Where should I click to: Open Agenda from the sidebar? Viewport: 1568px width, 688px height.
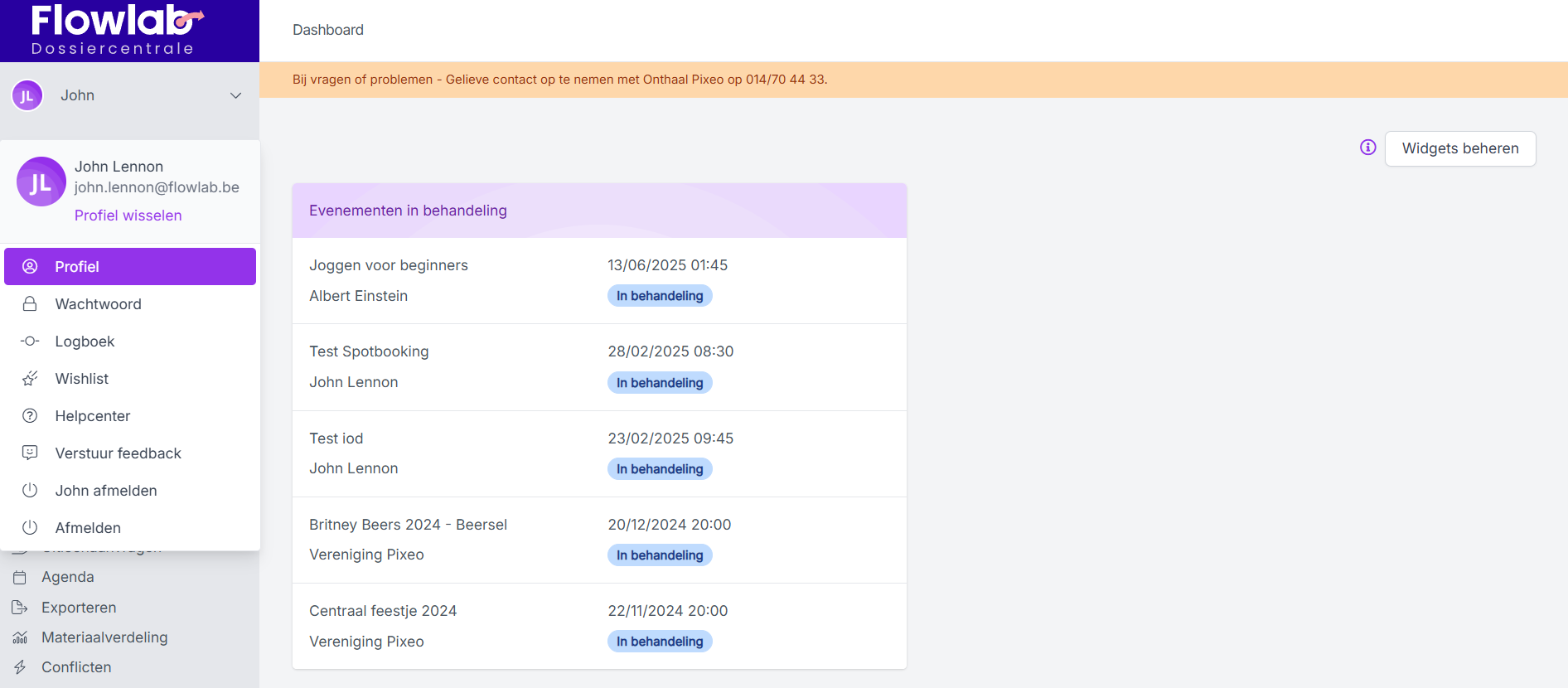[x=68, y=577]
